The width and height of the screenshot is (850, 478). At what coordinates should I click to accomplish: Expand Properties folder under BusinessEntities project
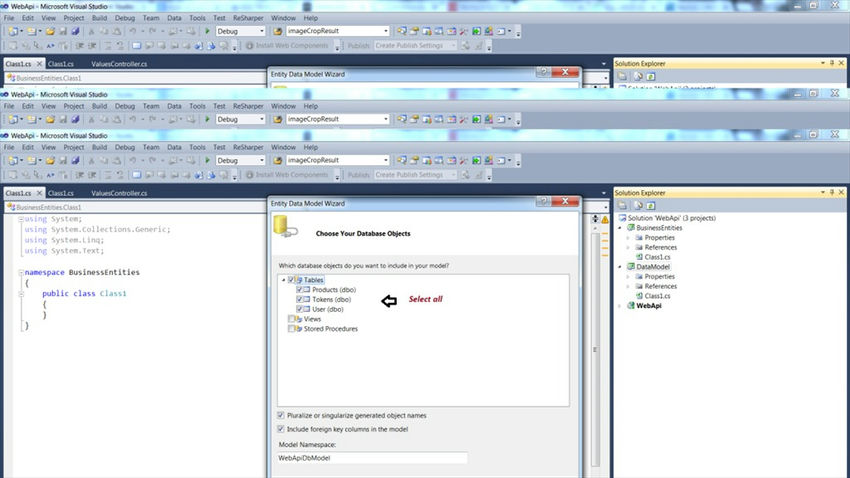click(x=629, y=237)
